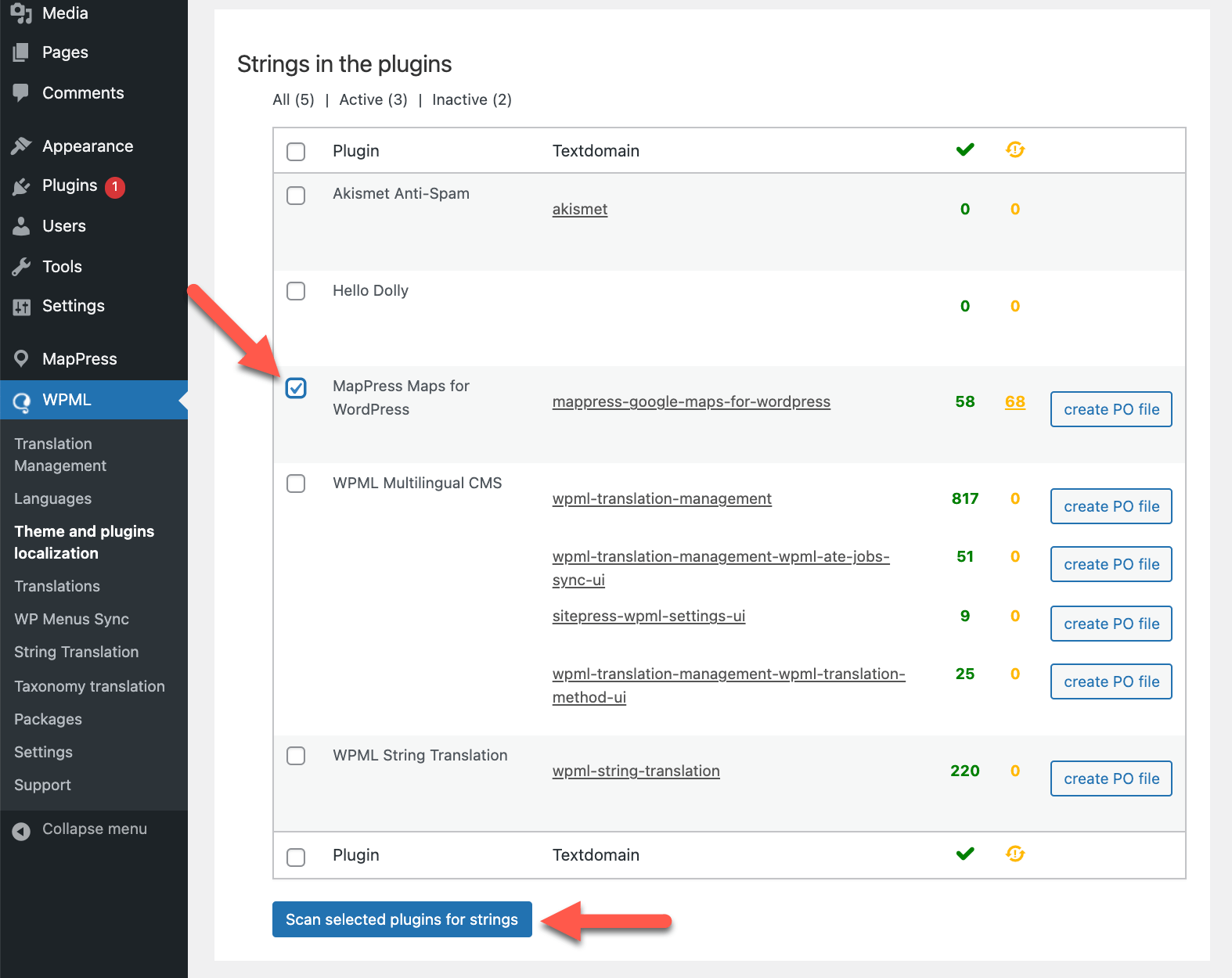Click the MapPress pin icon

pos(21,359)
